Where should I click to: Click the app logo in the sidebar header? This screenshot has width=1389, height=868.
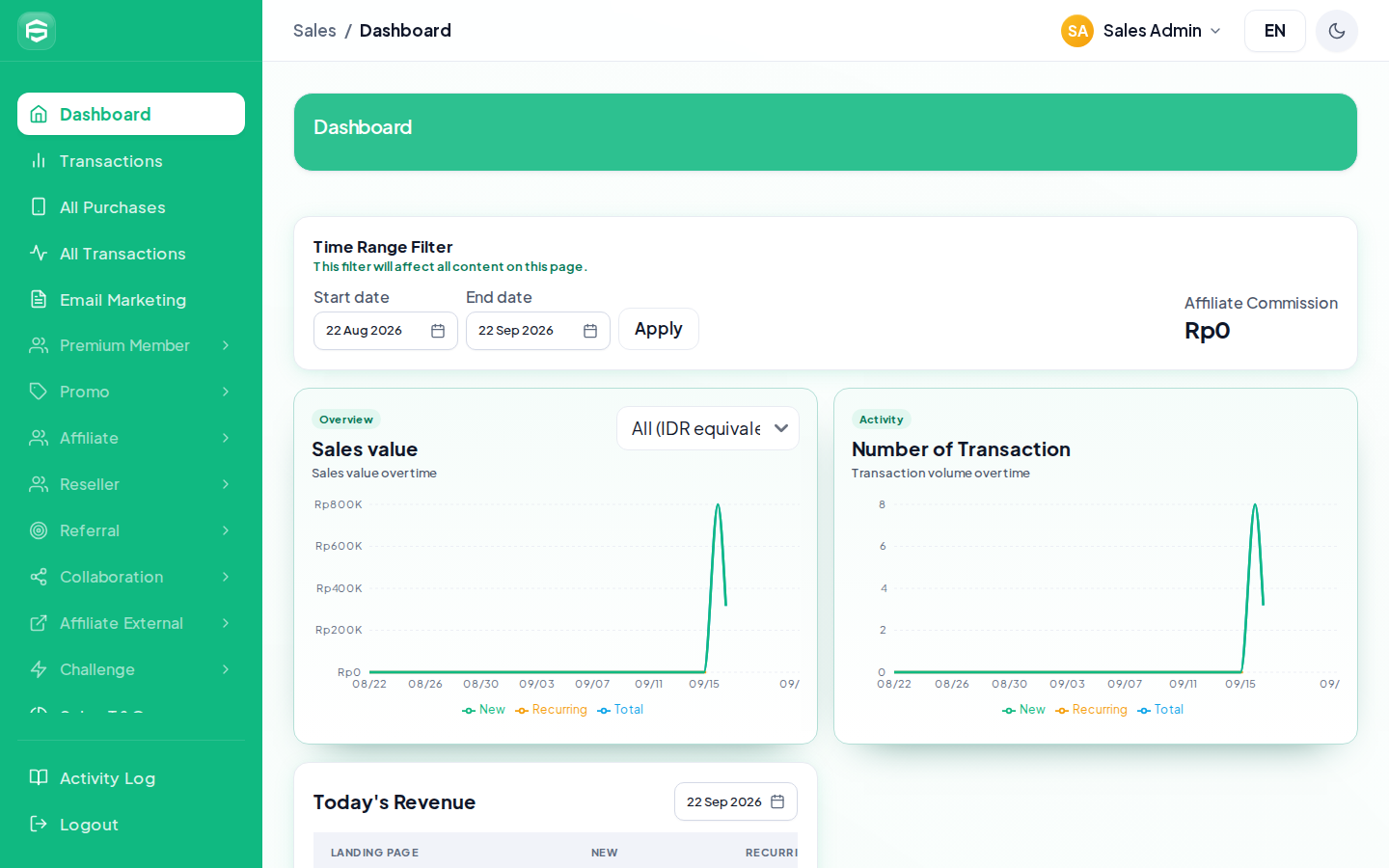point(37,31)
